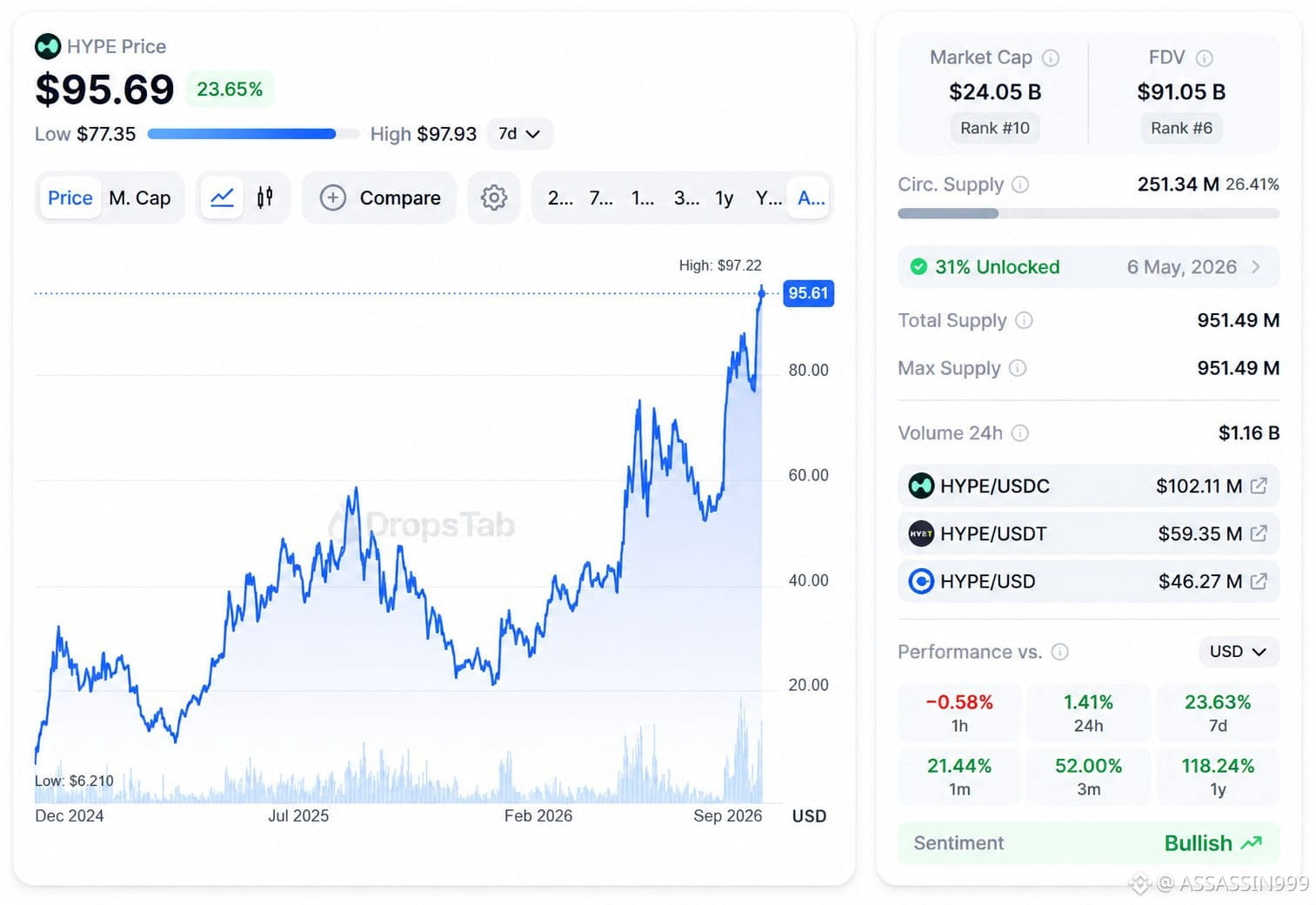Open HYPE/USDC external link icon

(1259, 486)
